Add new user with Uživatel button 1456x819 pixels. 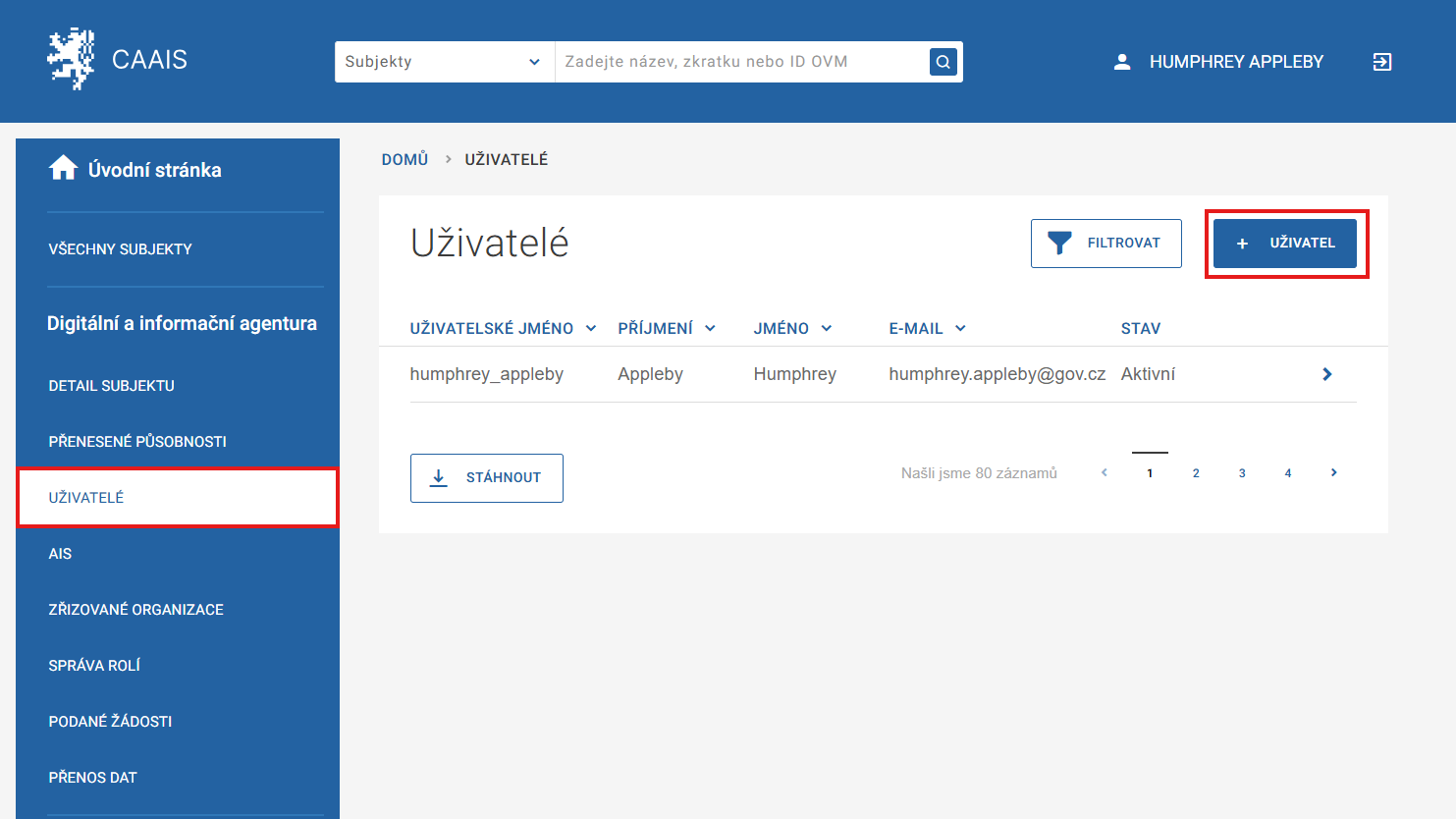click(x=1284, y=244)
